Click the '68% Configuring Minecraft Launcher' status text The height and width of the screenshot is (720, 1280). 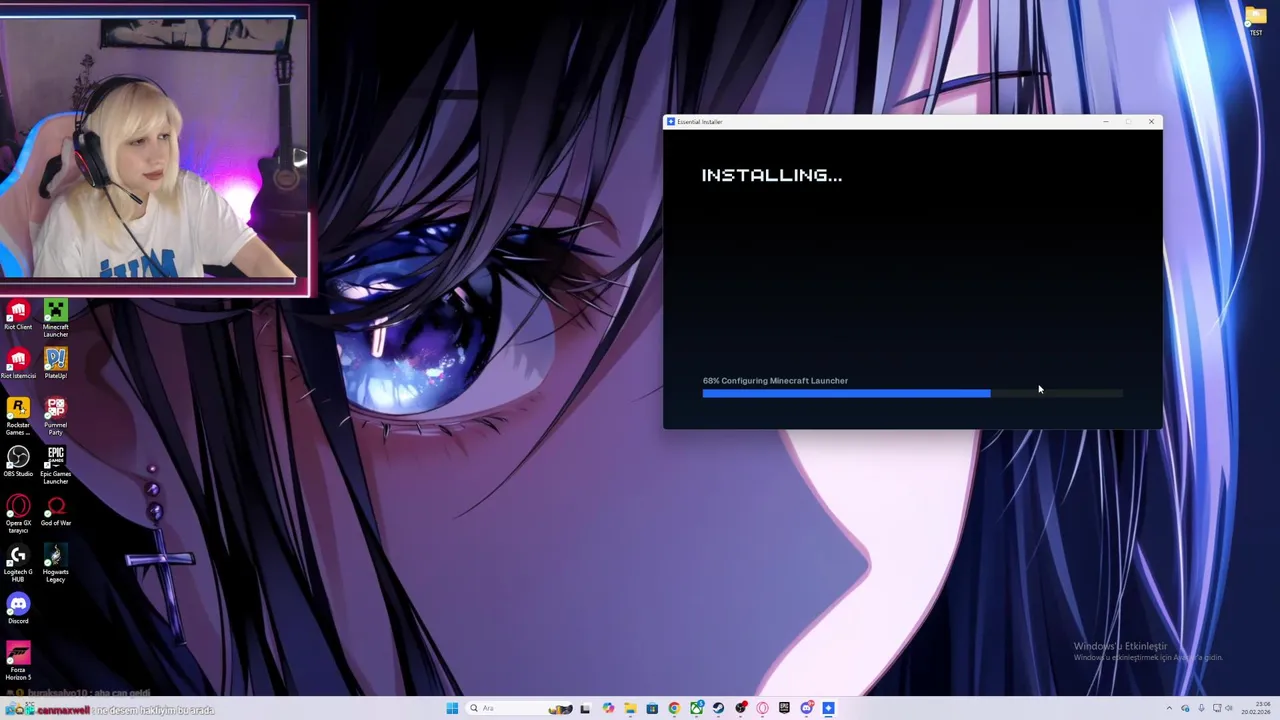(775, 381)
